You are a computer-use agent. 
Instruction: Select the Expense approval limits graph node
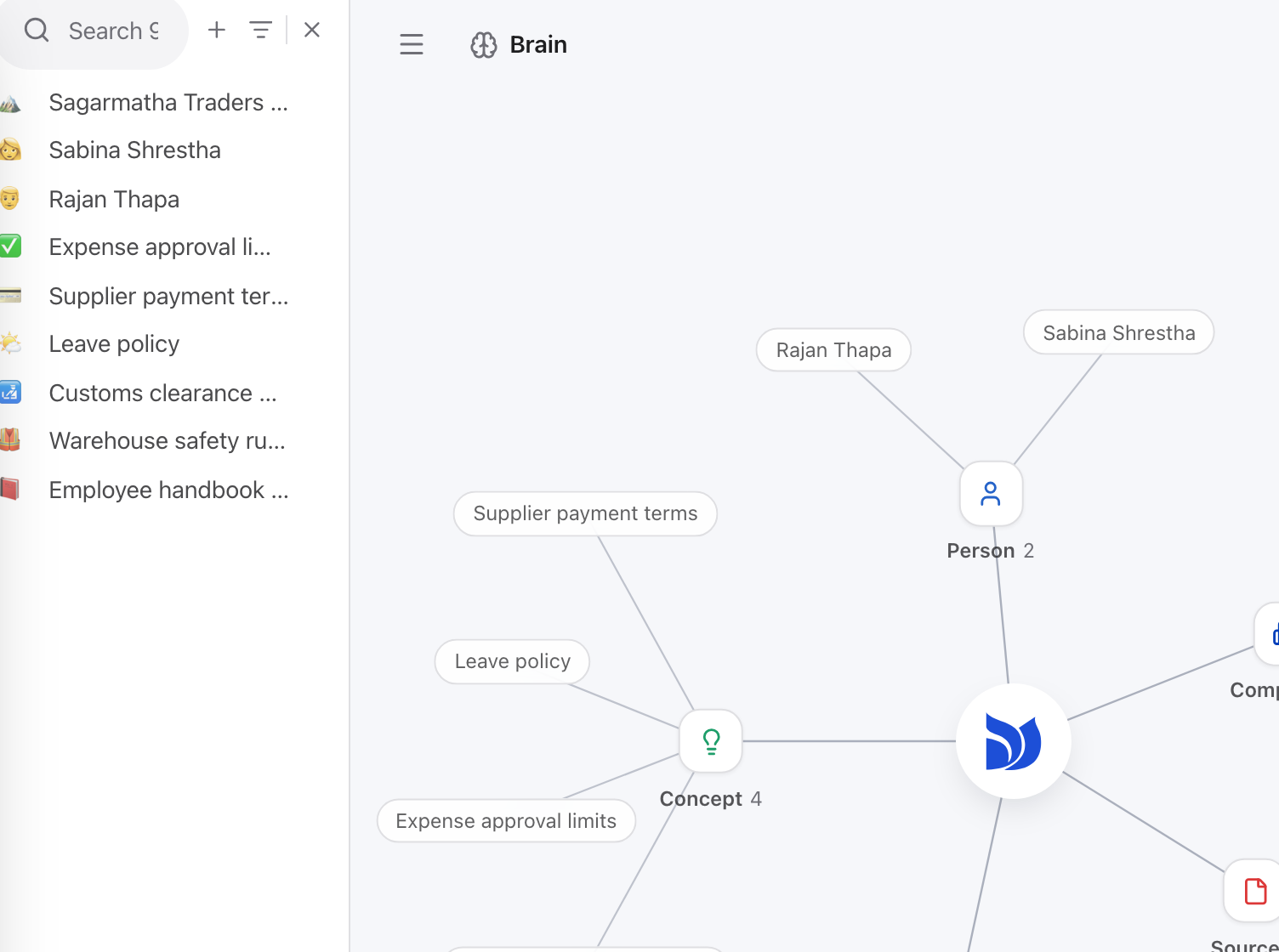(x=506, y=821)
